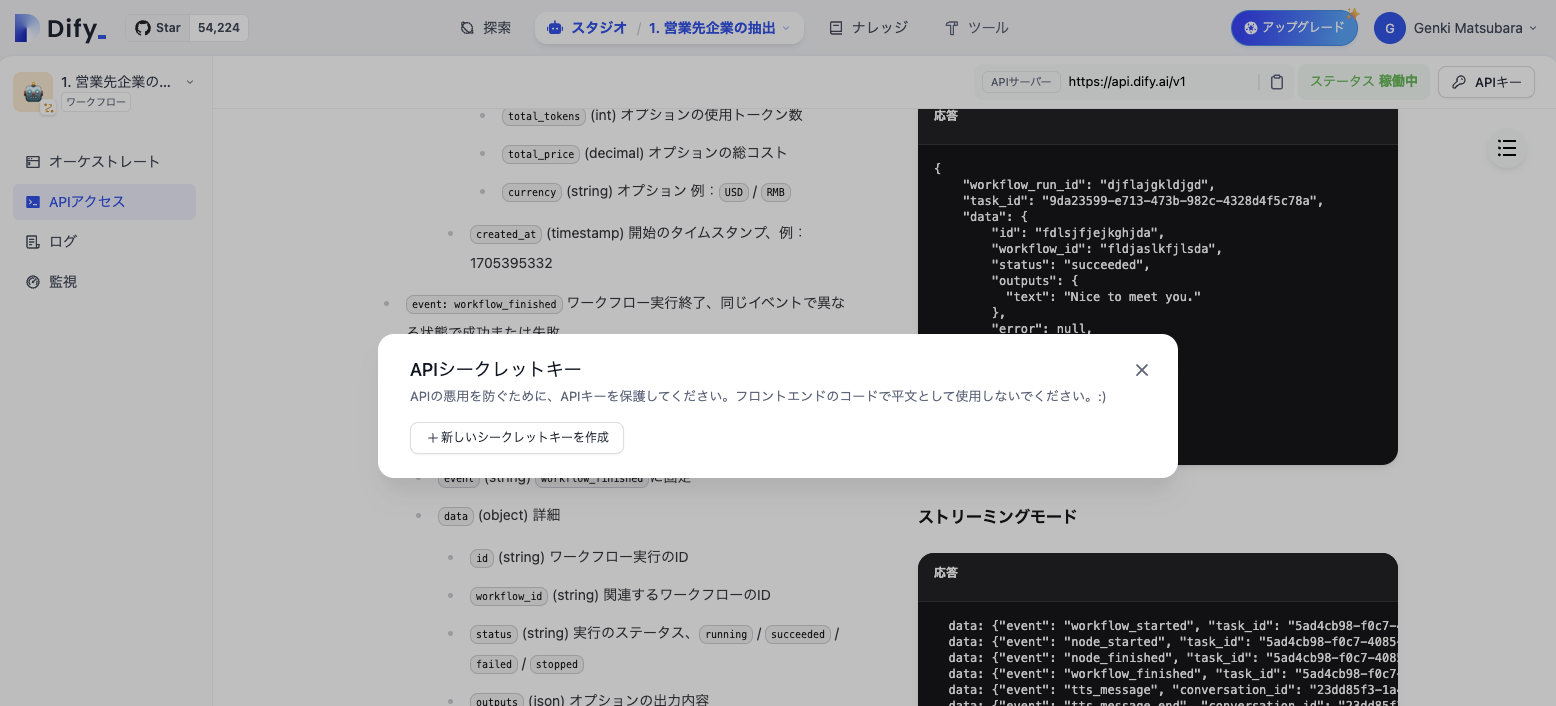Click the Dify logo
This screenshot has height=706, width=1556.
tap(60, 27)
